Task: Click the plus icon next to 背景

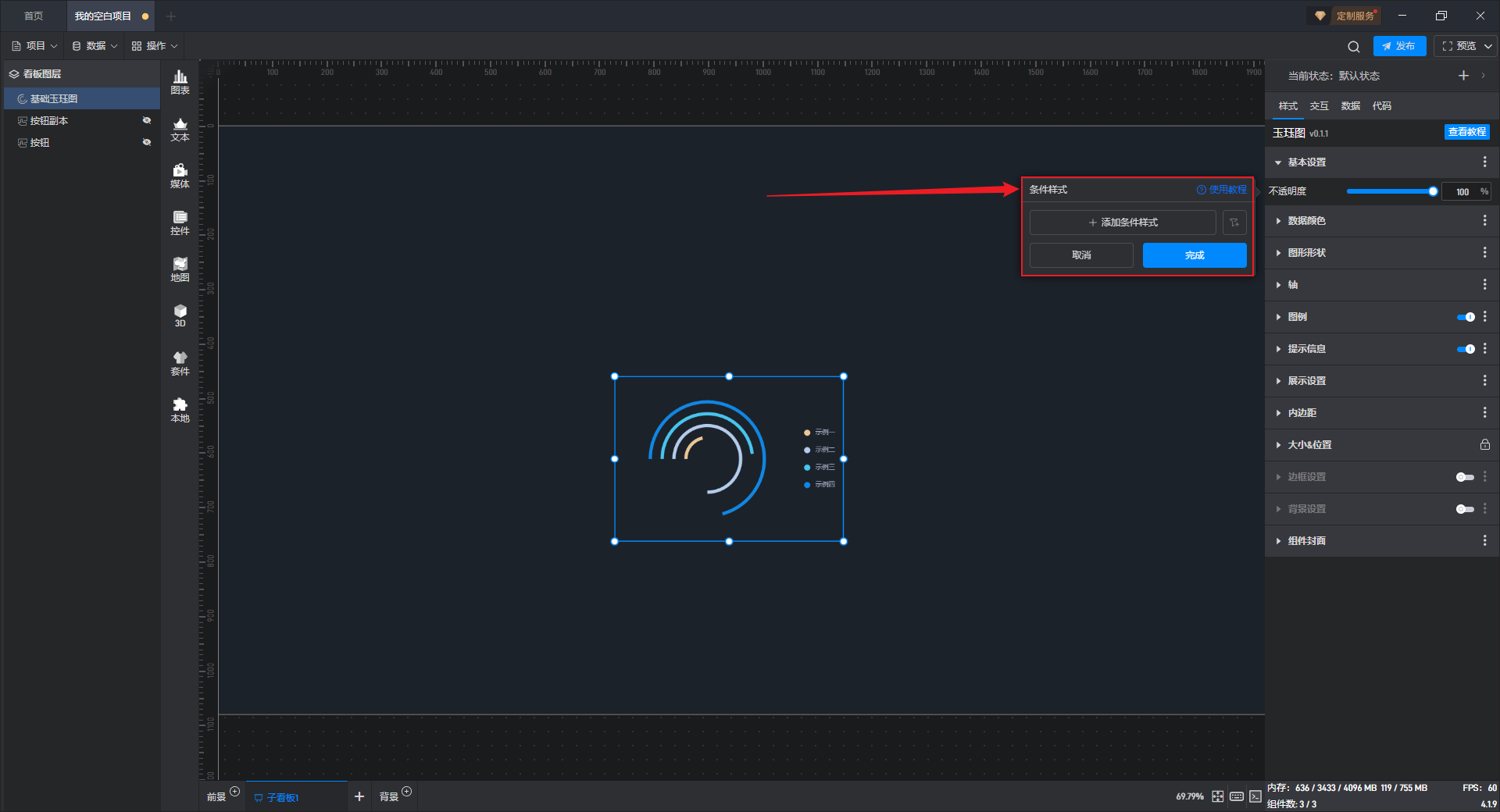Action: (406, 792)
